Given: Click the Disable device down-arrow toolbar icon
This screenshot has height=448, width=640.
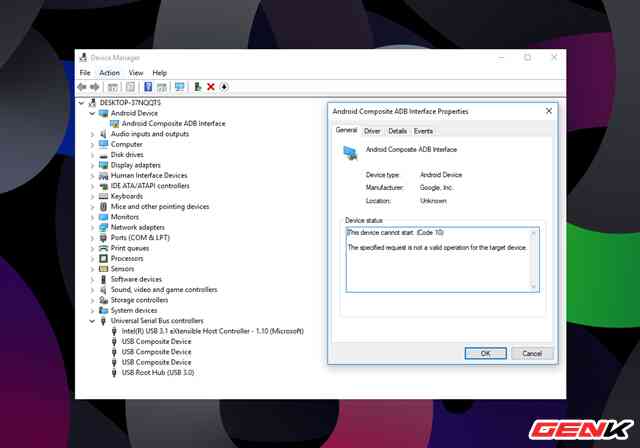Looking at the screenshot, I should click(x=224, y=87).
